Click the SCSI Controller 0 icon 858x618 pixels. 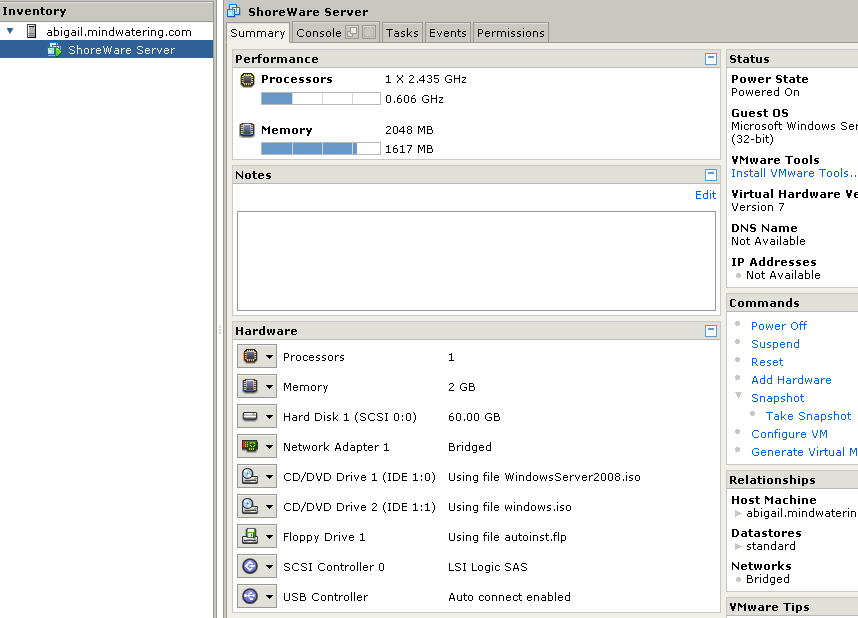[250, 567]
